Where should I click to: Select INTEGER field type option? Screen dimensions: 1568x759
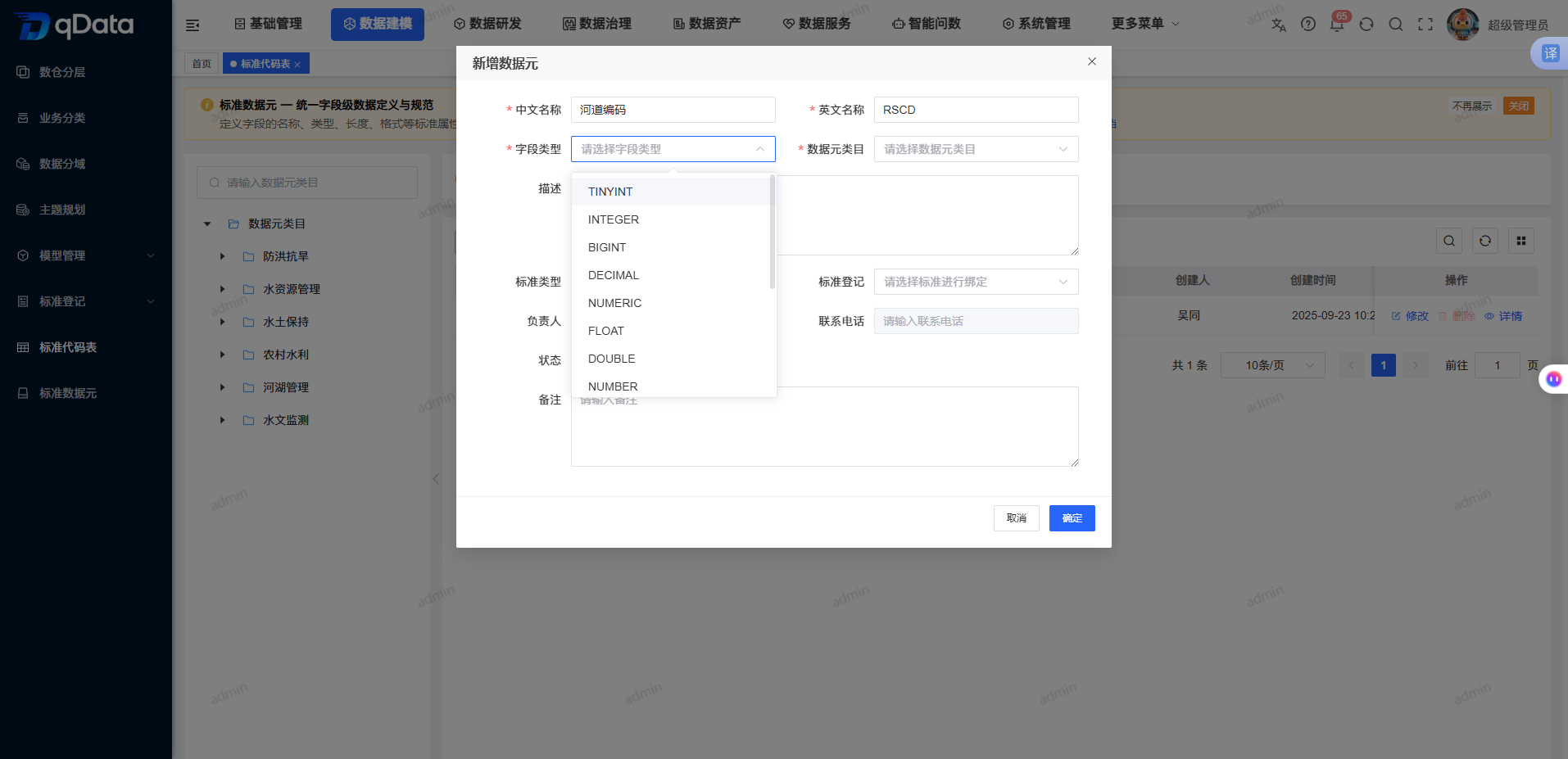pos(671,219)
